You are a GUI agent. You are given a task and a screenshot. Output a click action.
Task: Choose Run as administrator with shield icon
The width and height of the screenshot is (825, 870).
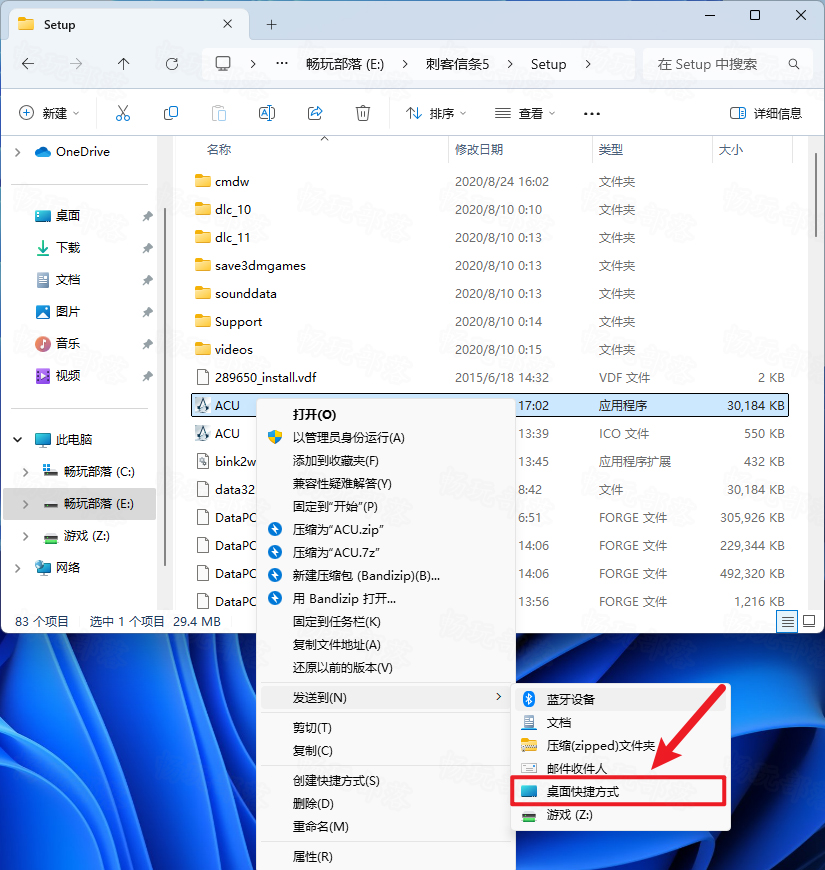(x=386, y=438)
